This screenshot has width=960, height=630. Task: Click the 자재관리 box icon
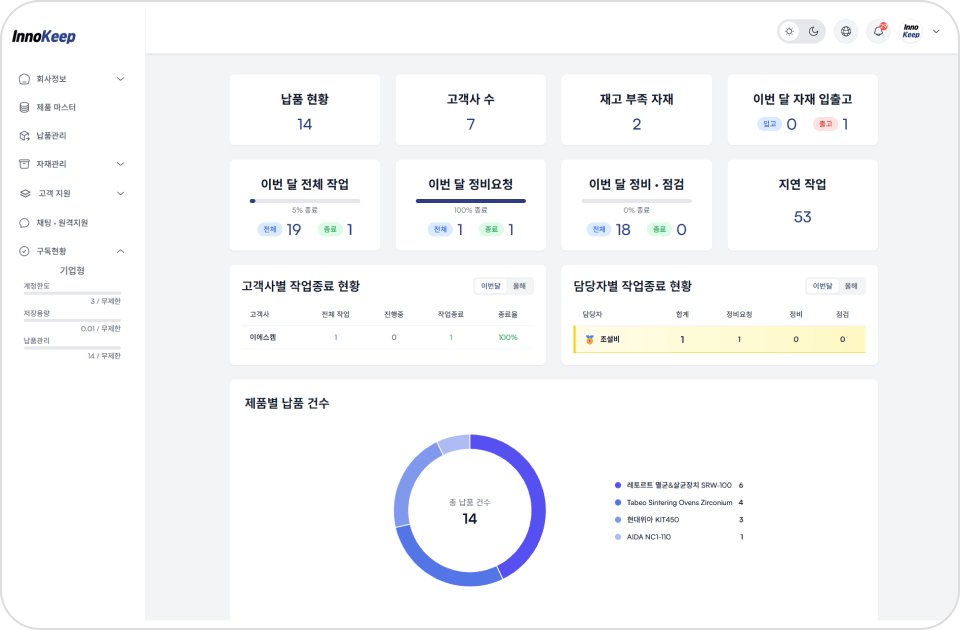[x=23, y=162]
